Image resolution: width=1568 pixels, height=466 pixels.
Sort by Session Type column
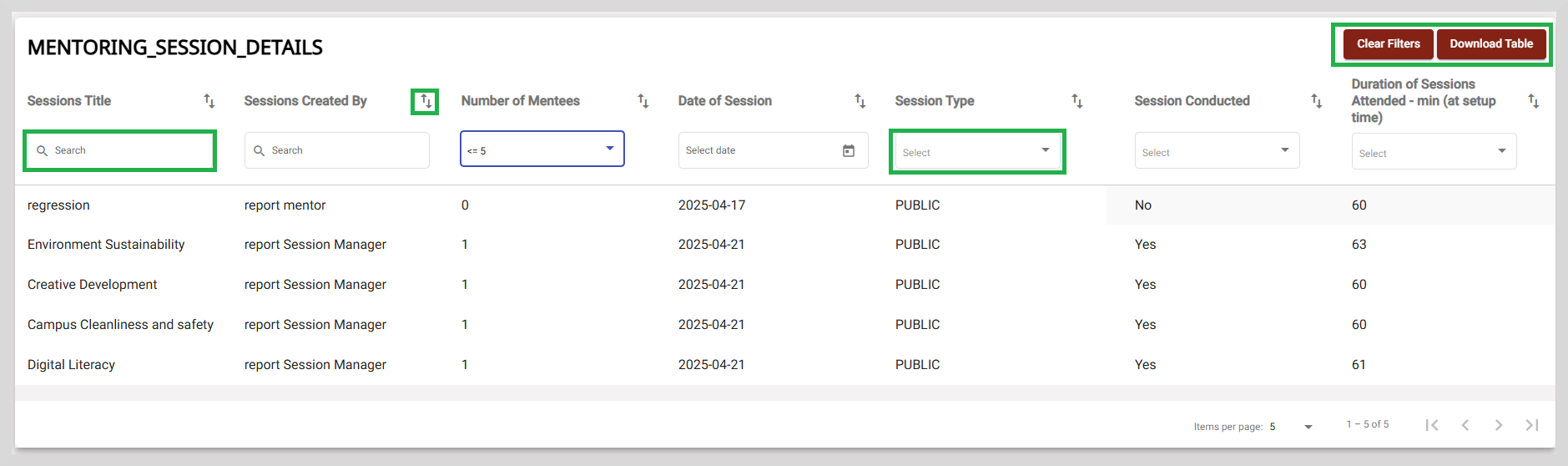pyautogui.click(x=1077, y=101)
